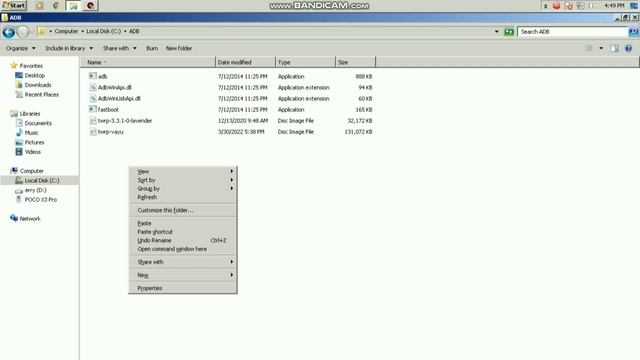Select the AdbWinUsbApi.dll file icon
The height and width of the screenshot is (360, 640).
93,98
